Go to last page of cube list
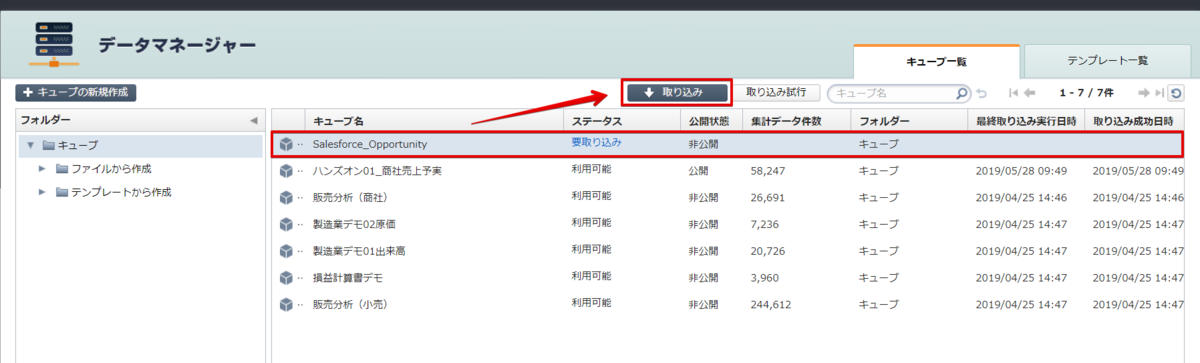This screenshot has height=363, width=1200. [x=1159, y=93]
